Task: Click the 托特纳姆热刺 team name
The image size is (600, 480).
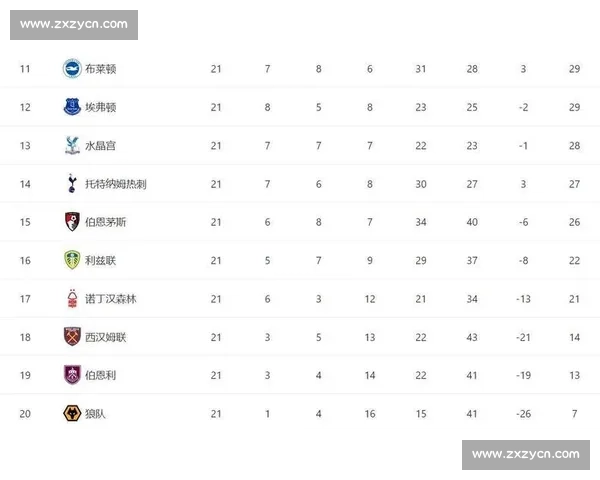Action: (116, 184)
